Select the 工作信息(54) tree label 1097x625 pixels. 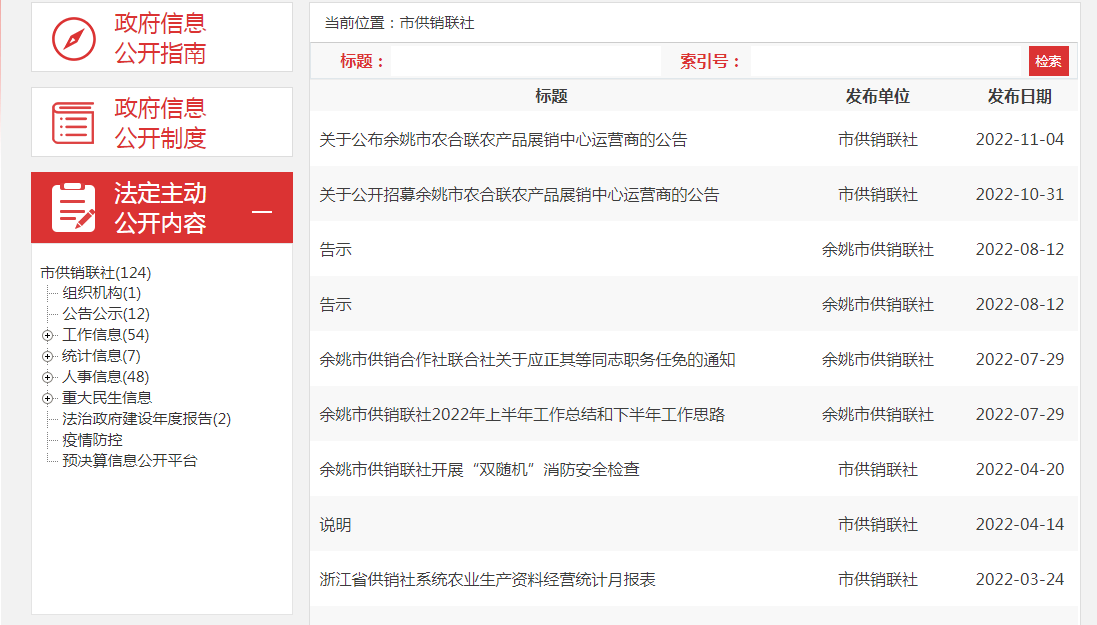106,335
